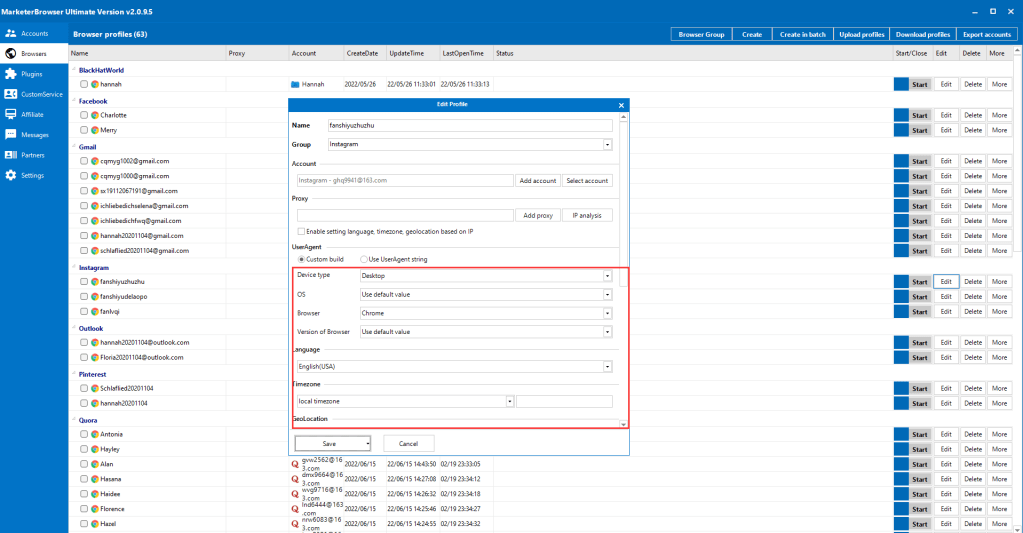Click the Browser Group toolbar item
Image resolution: width=1023 pixels, height=533 pixels.
click(x=701, y=34)
